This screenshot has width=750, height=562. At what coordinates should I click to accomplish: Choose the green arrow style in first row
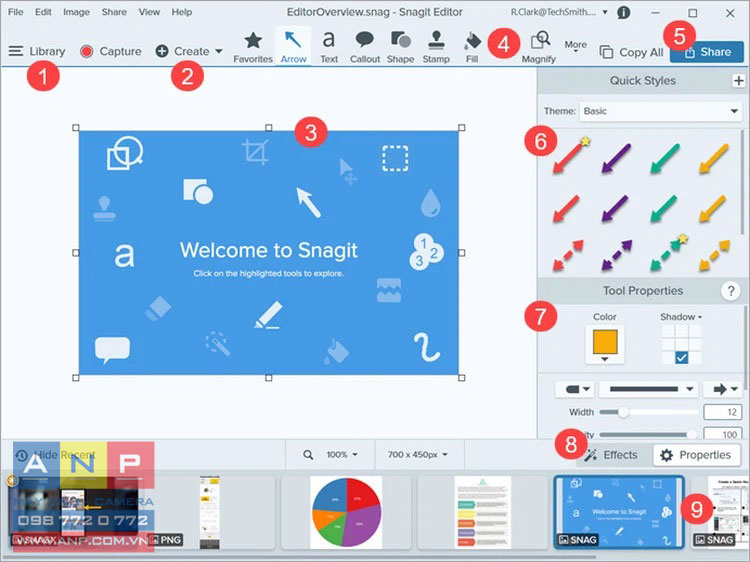(x=665, y=158)
